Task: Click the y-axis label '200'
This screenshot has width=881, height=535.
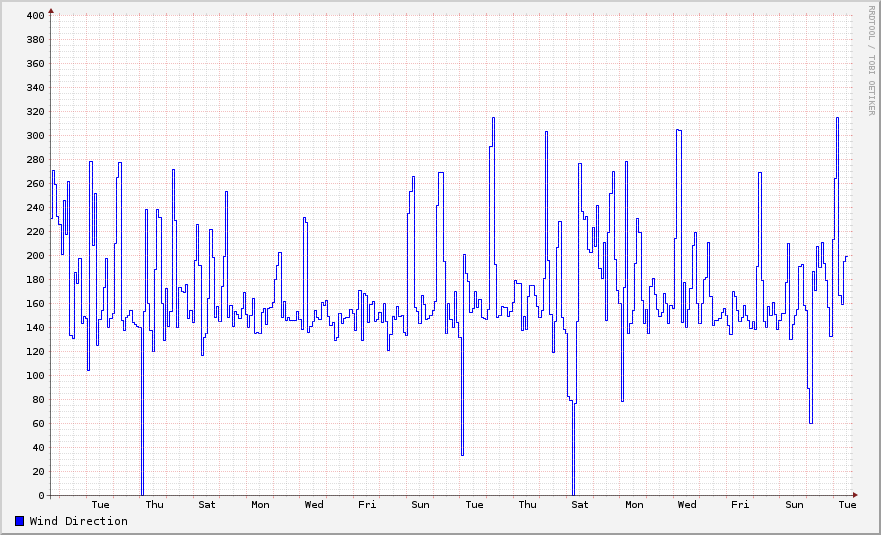Action: tap(35, 256)
